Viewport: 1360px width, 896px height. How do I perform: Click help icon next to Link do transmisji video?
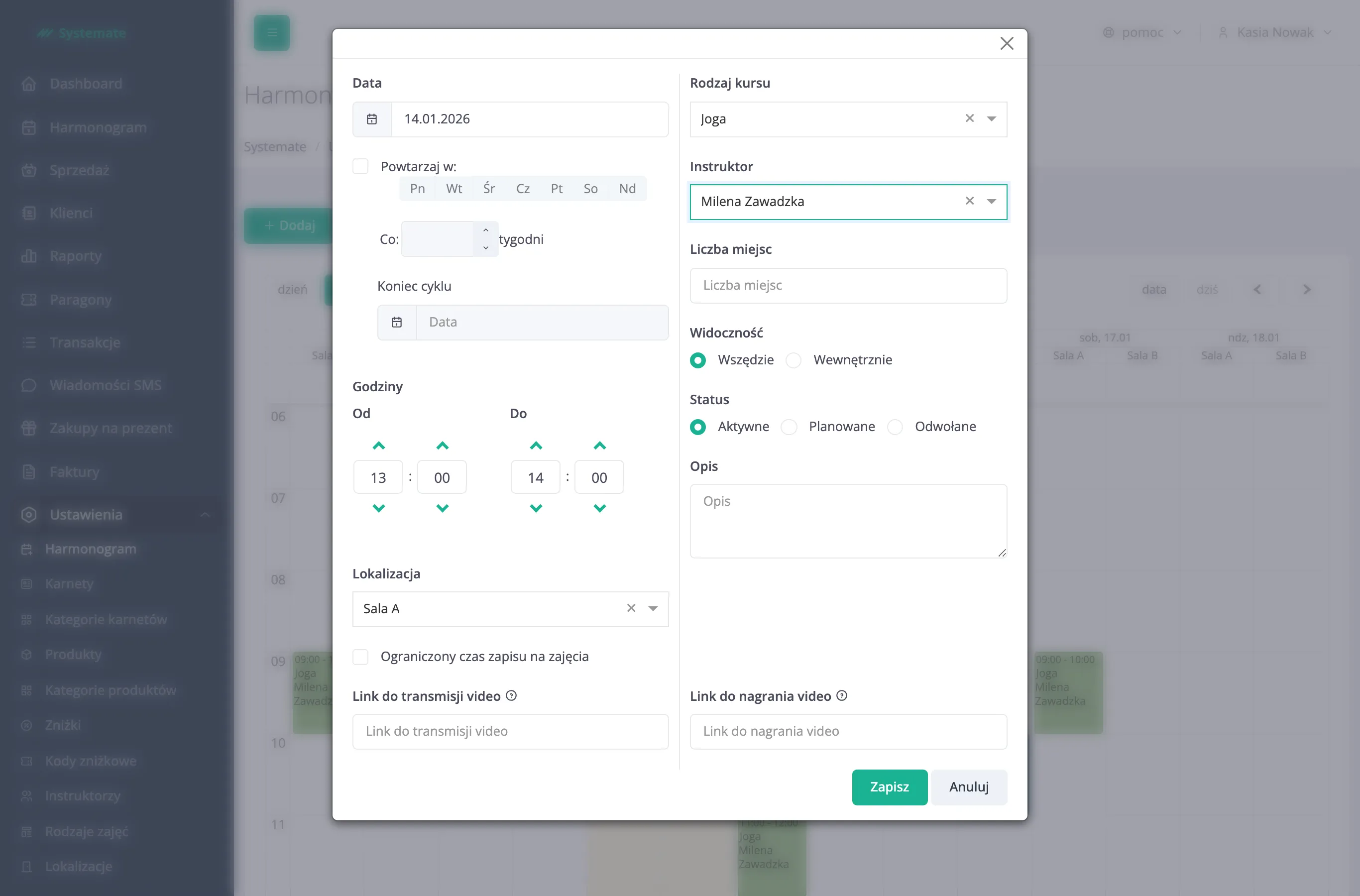point(511,695)
